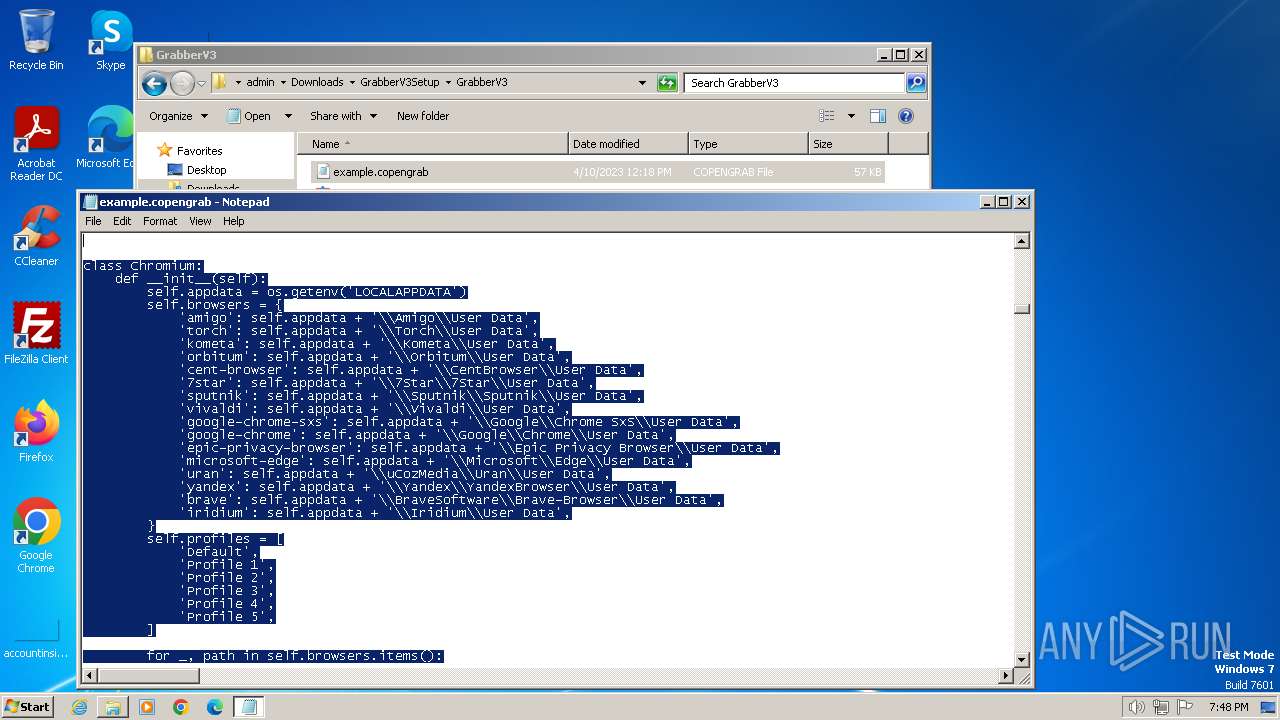Open Notepad View menu

coord(200,221)
